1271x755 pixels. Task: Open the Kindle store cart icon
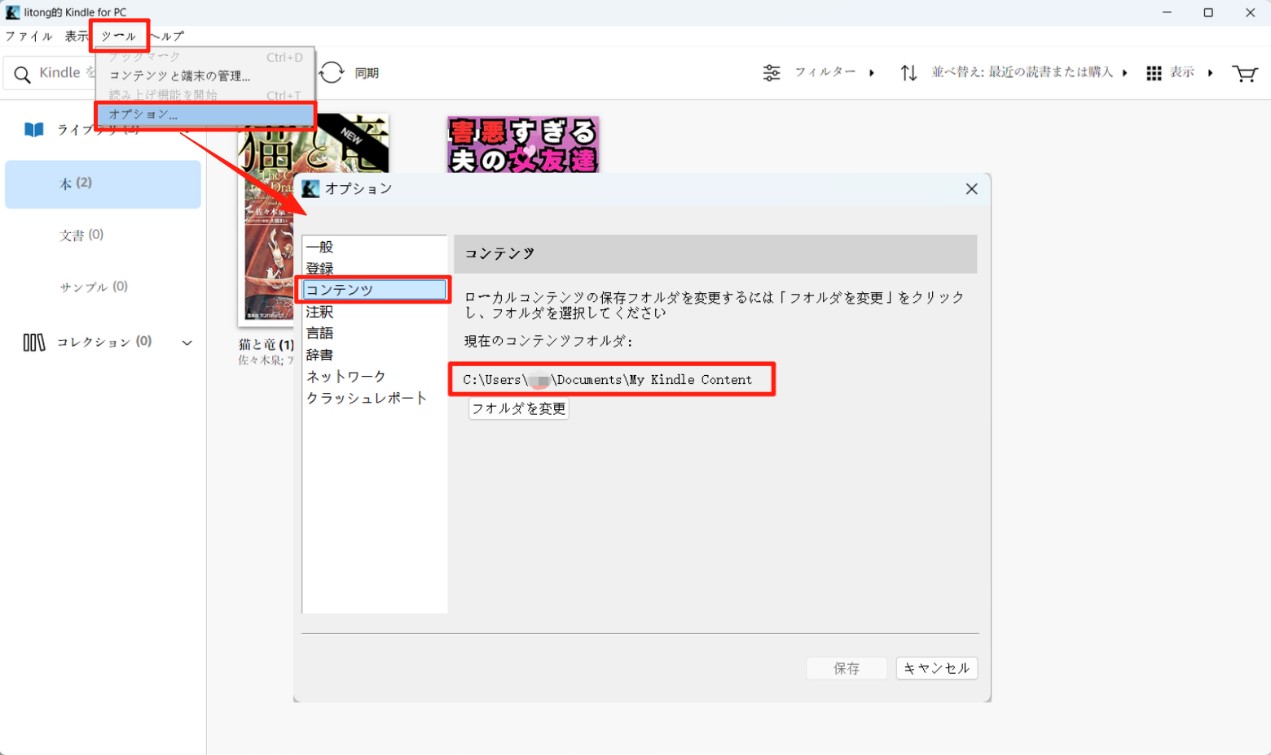1244,73
